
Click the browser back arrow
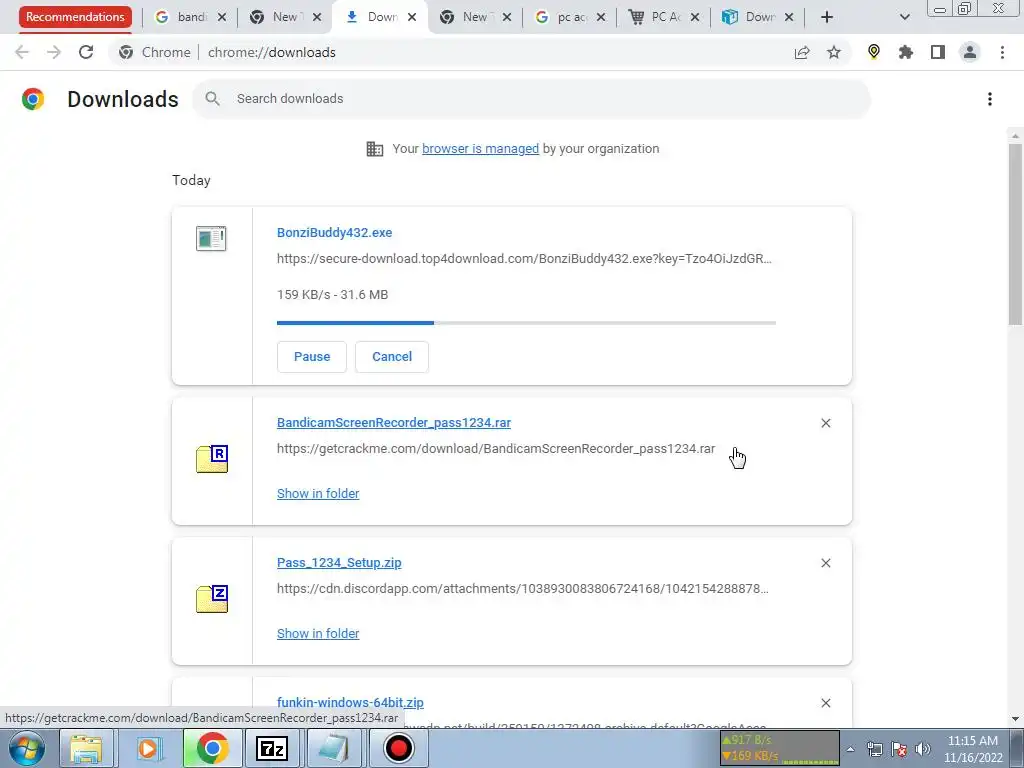(22, 52)
